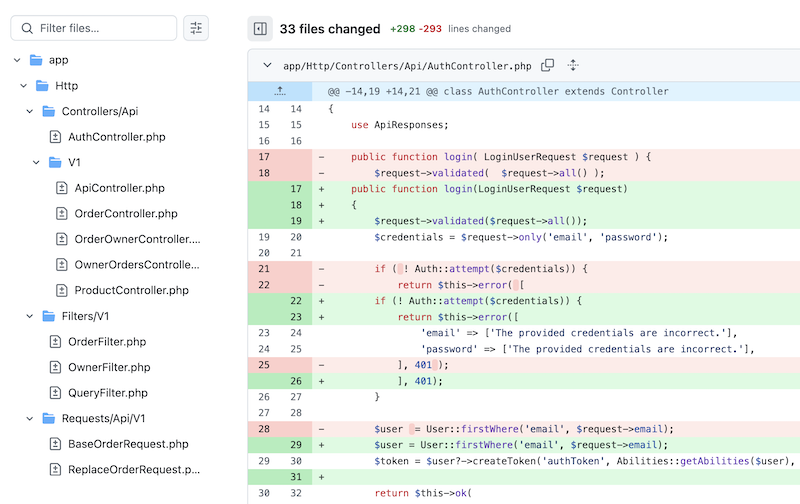Viewport: 800px width, 504px height.
Task: Collapse the Requests/Api/V1 folder
Action: point(30,418)
